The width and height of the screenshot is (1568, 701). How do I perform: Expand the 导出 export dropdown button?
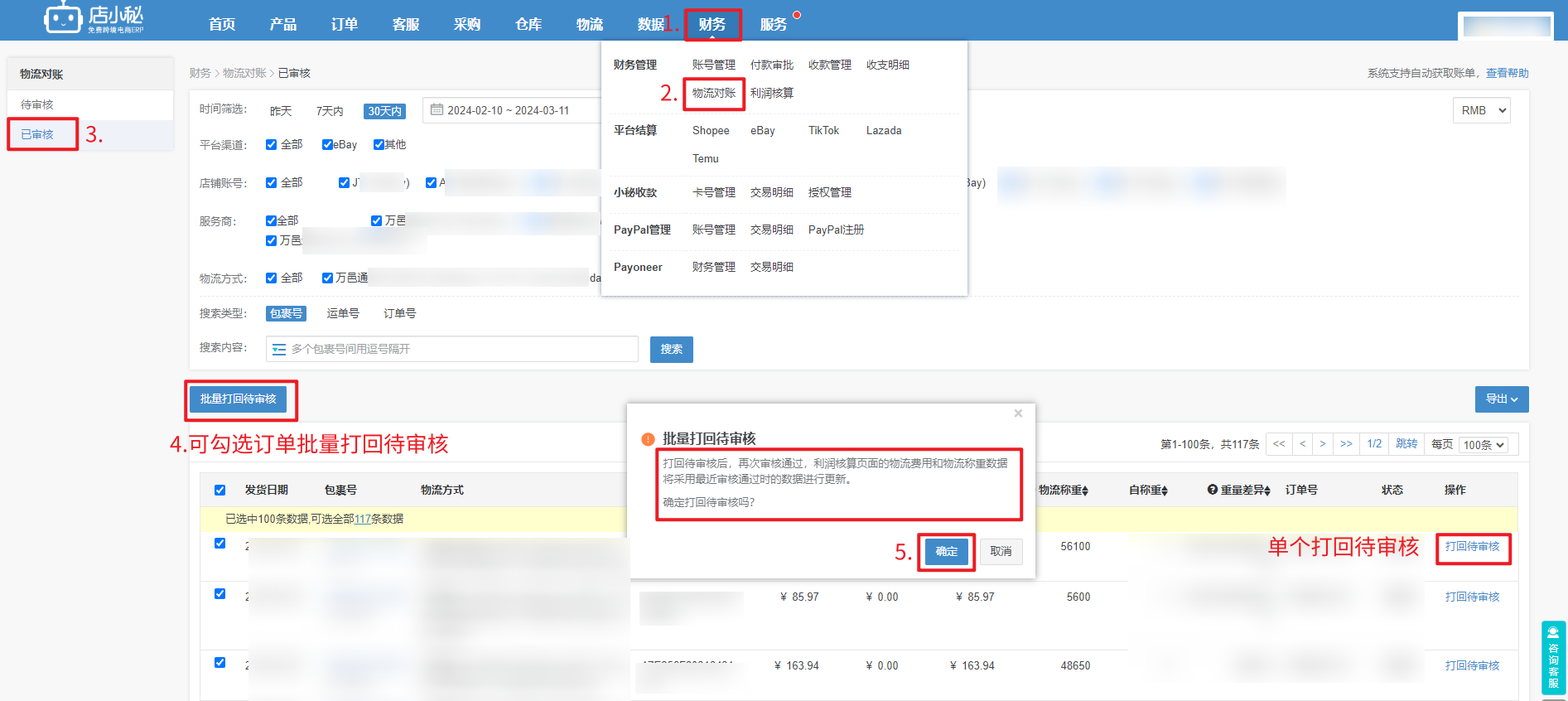[x=1501, y=399]
